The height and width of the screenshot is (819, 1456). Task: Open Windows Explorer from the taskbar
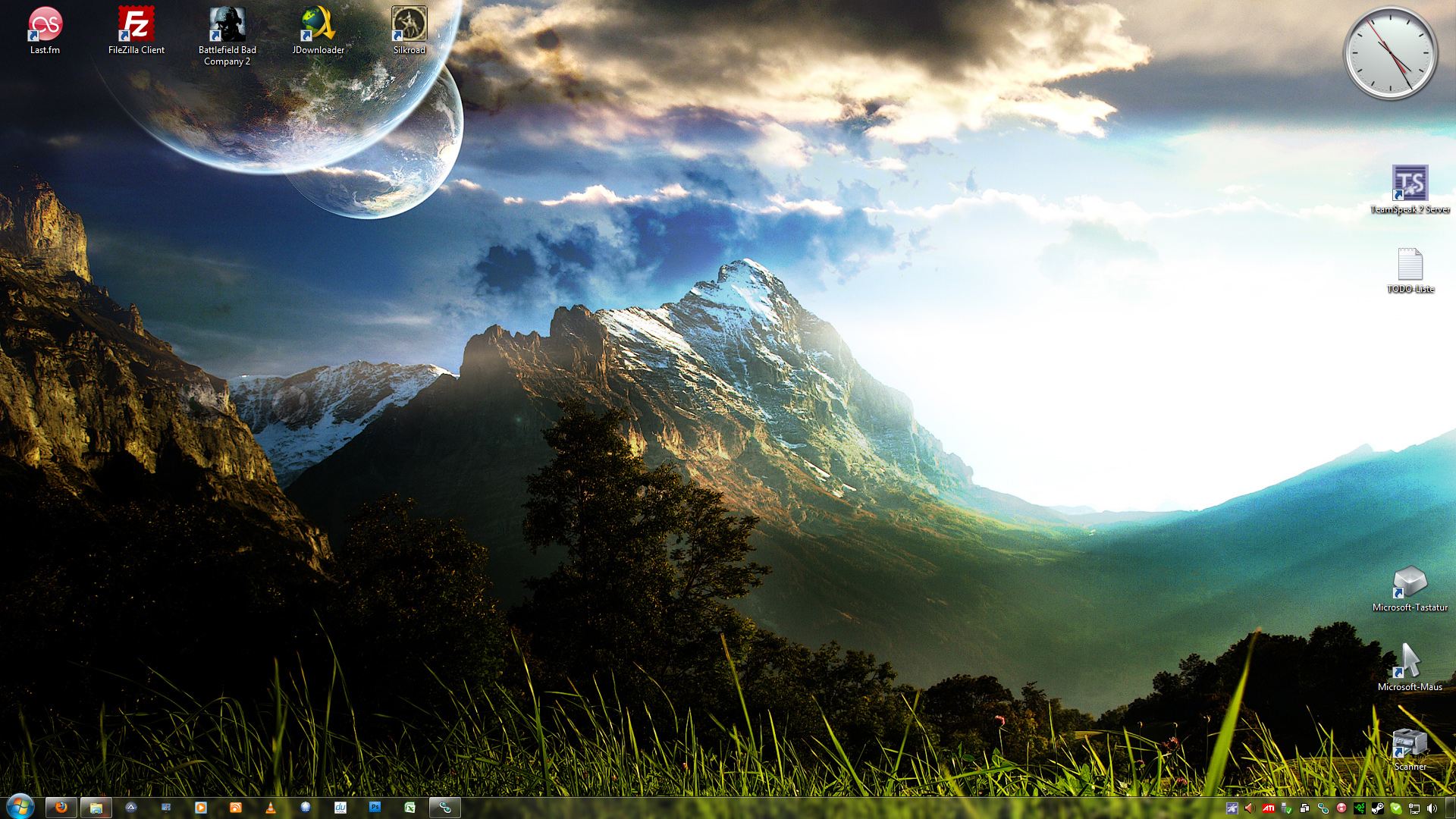[x=96, y=808]
